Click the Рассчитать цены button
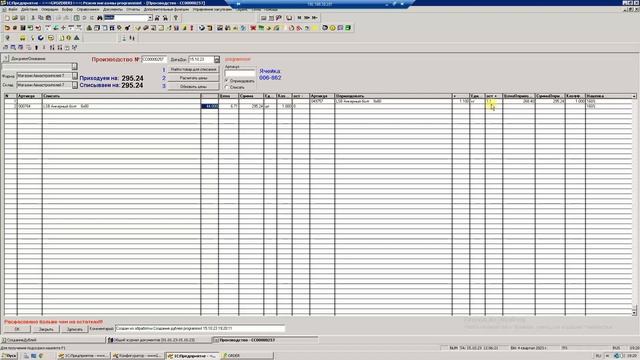 (193, 78)
